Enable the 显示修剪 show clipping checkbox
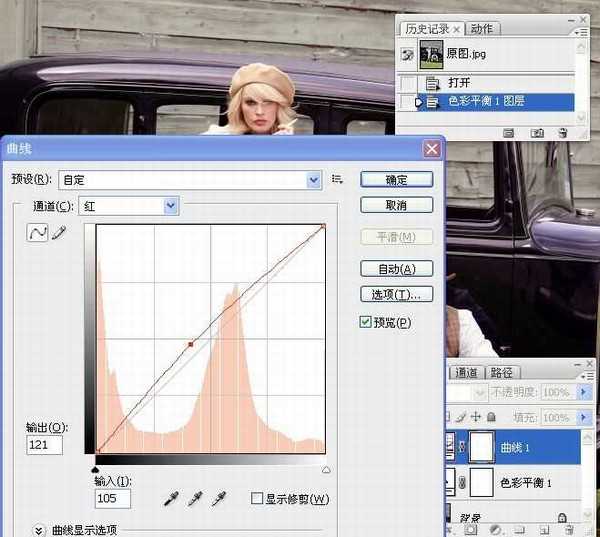The height and width of the screenshot is (537, 600). pyautogui.click(x=258, y=498)
